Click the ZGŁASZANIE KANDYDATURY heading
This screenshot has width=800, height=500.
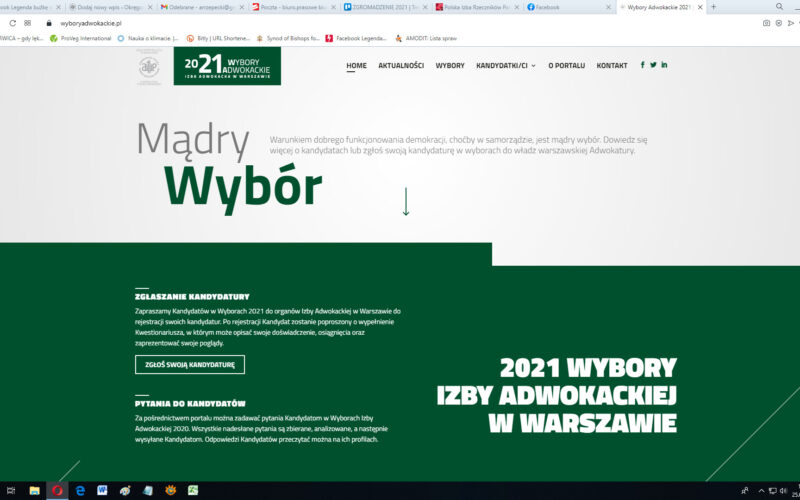[192, 296]
